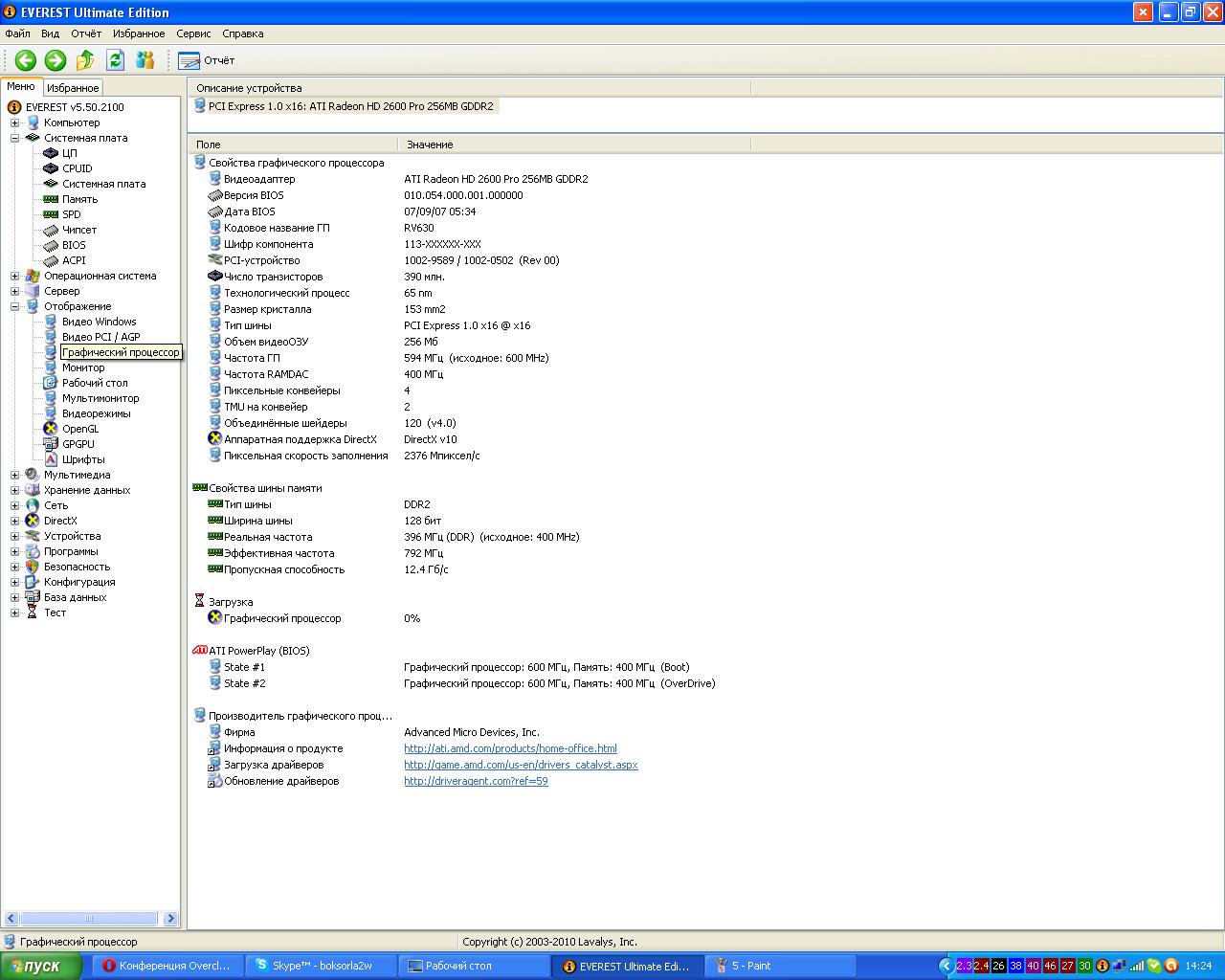
Task: Select the Рабочий стол tree item icon
Action: tap(51, 383)
